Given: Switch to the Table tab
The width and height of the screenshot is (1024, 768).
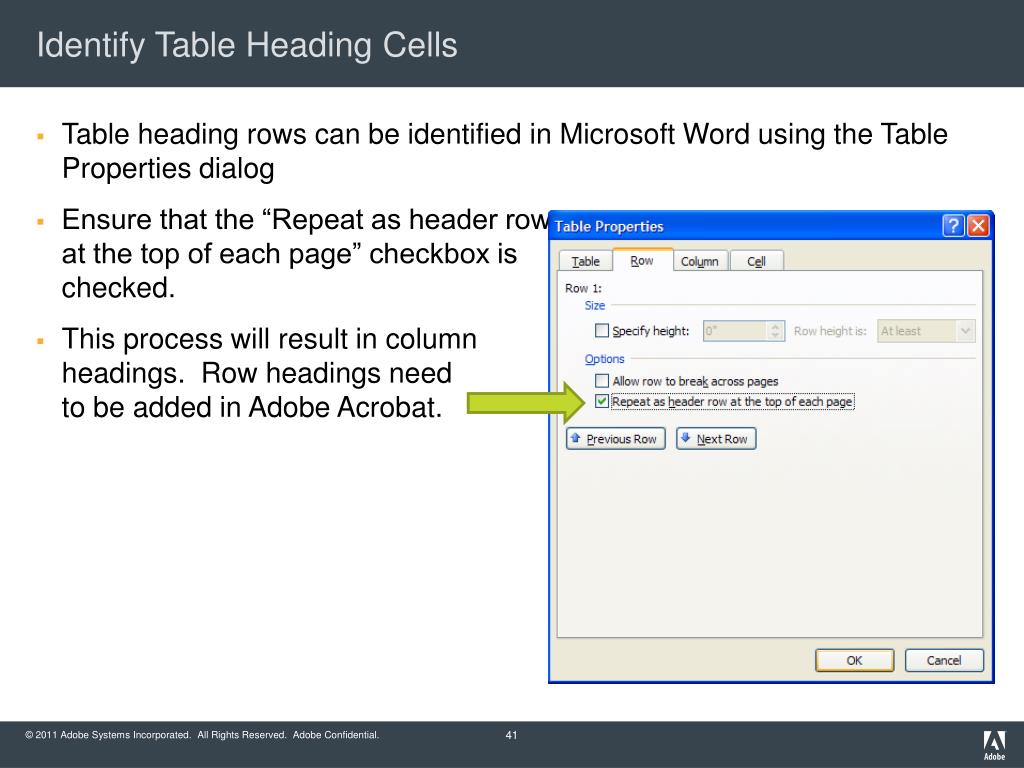Looking at the screenshot, I should click(585, 260).
